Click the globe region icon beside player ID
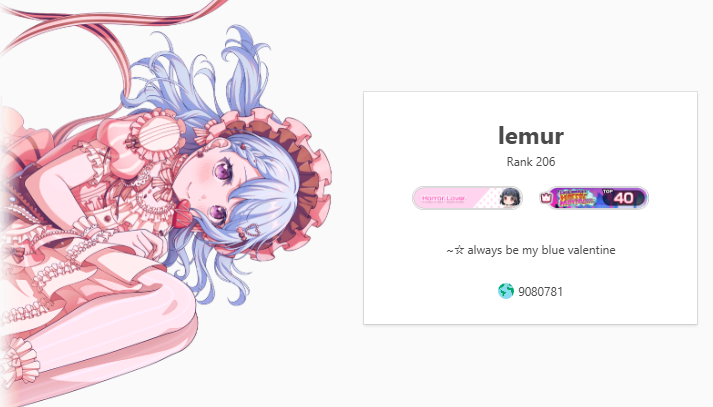Viewport: 713px width, 407px height. pos(506,291)
